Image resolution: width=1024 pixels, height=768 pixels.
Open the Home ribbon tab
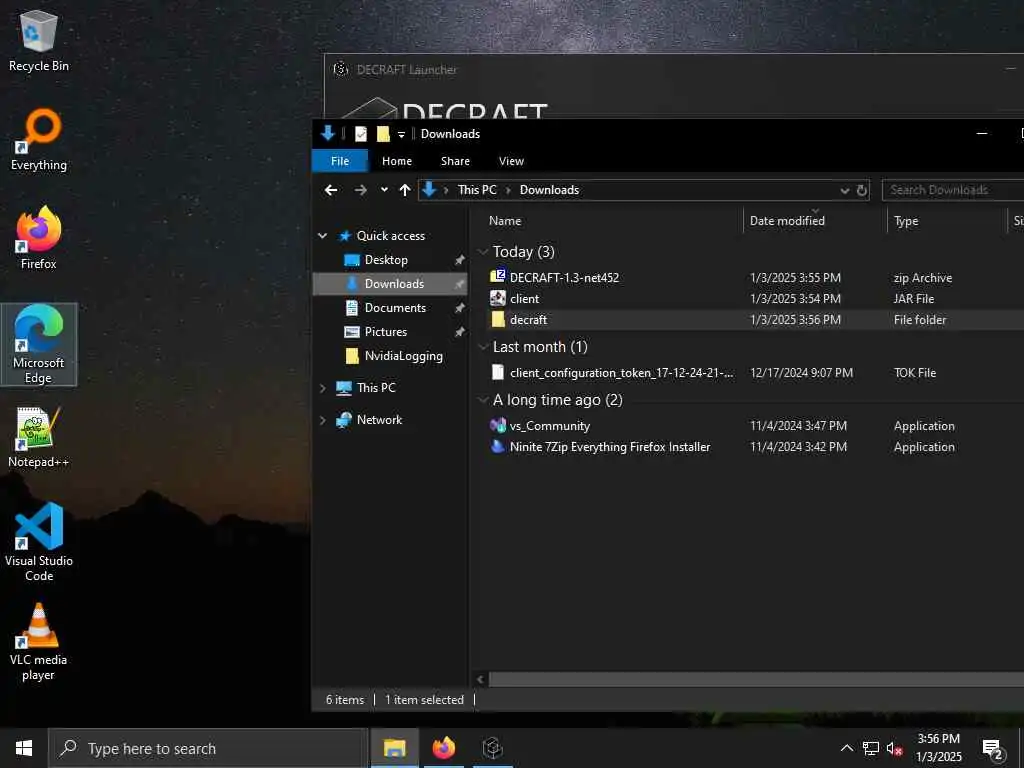pos(397,161)
